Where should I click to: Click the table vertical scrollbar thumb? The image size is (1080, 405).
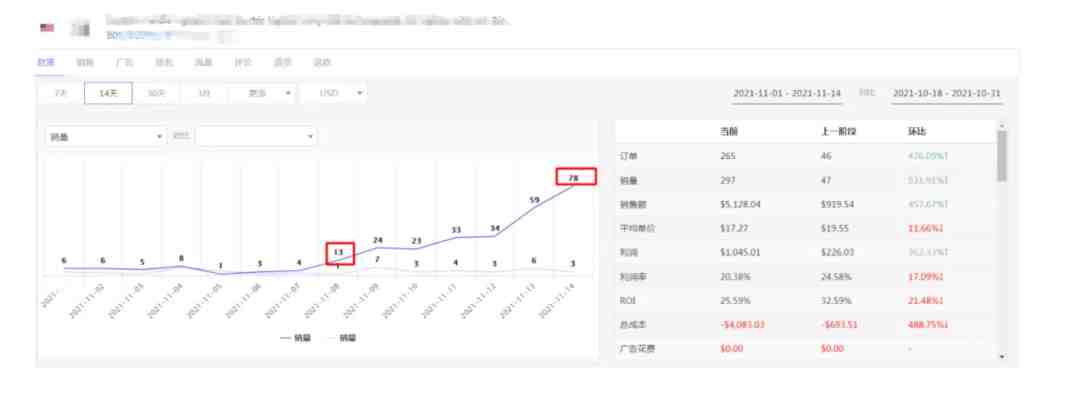tap(1001, 157)
